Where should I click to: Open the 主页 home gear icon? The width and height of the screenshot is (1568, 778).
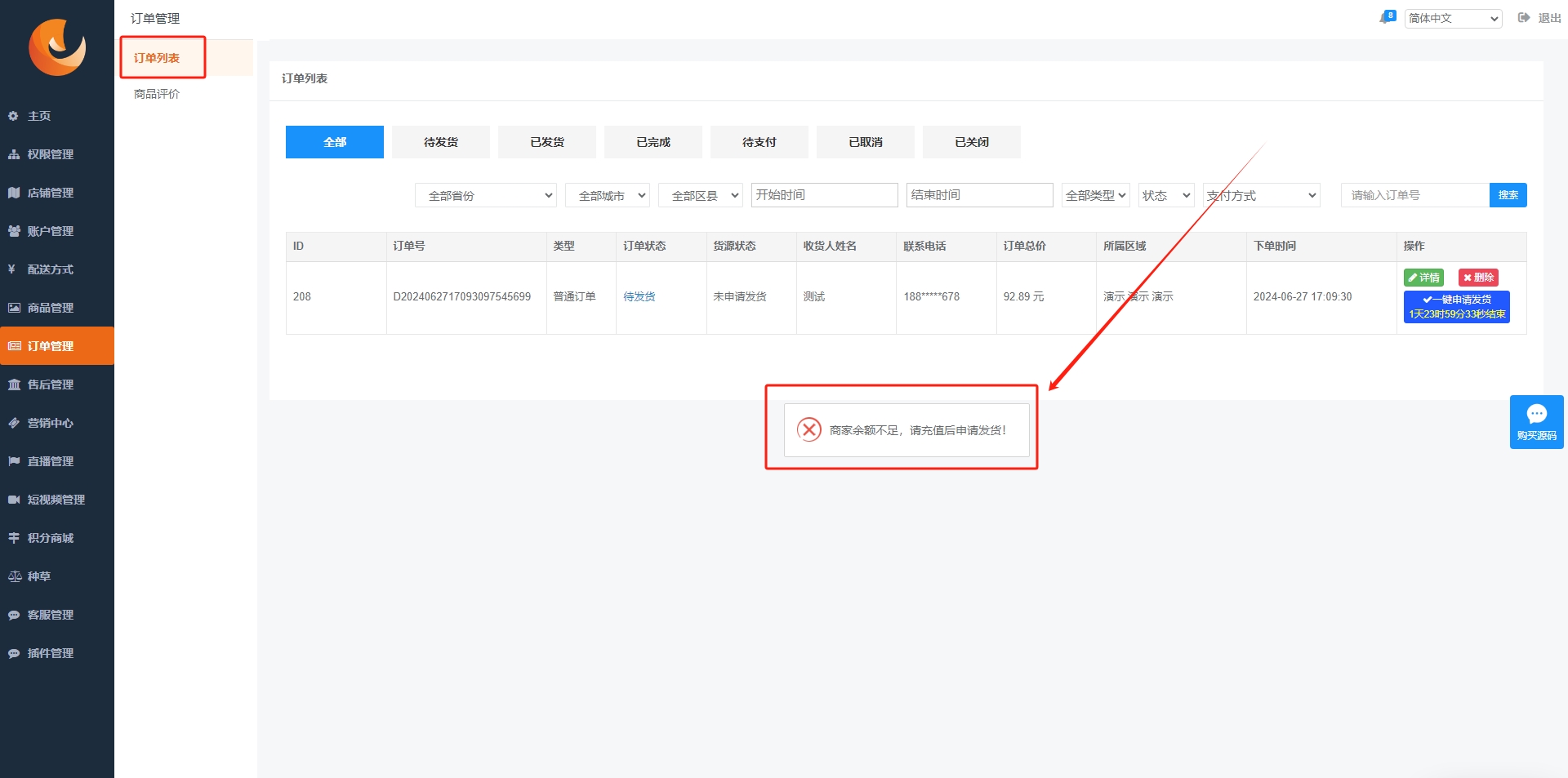tap(13, 116)
